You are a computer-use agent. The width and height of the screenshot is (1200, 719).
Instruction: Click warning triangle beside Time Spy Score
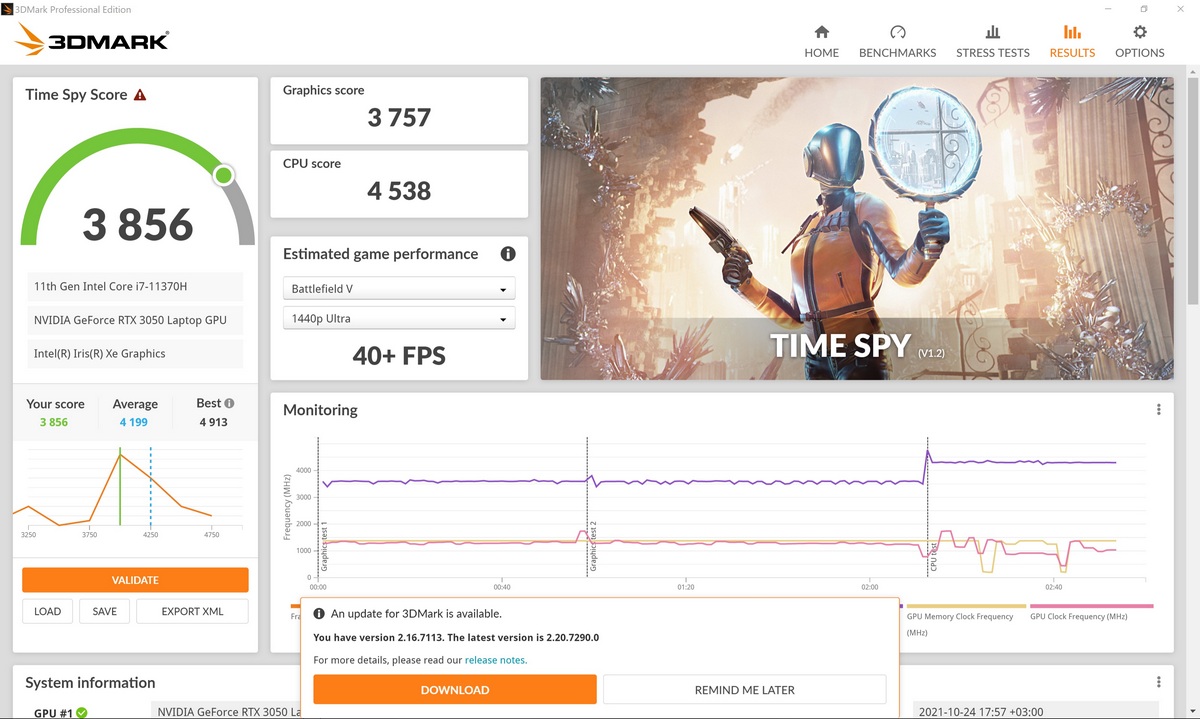pyautogui.click(x=140, y=95)
